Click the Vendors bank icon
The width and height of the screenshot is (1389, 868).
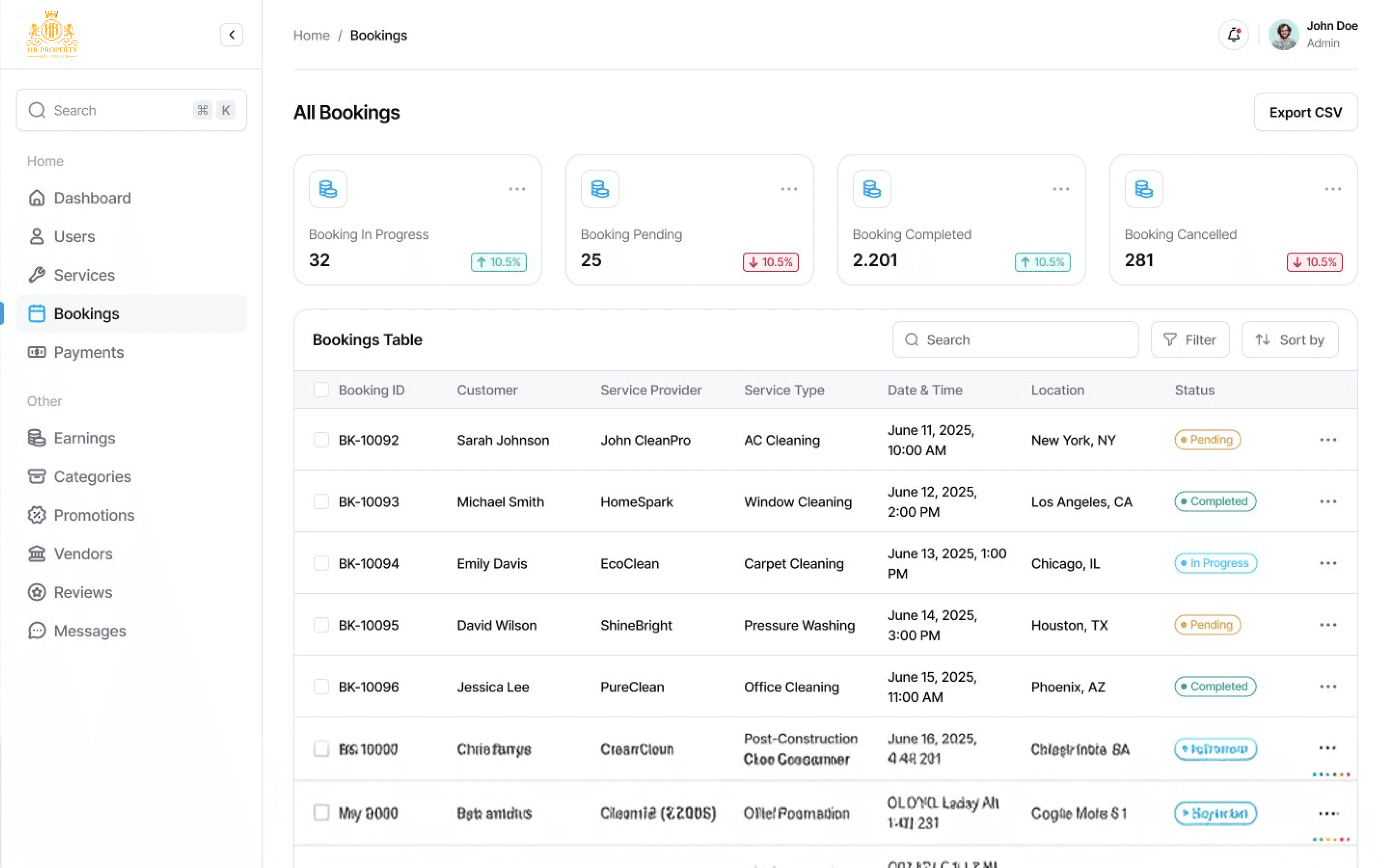(37, 553)
